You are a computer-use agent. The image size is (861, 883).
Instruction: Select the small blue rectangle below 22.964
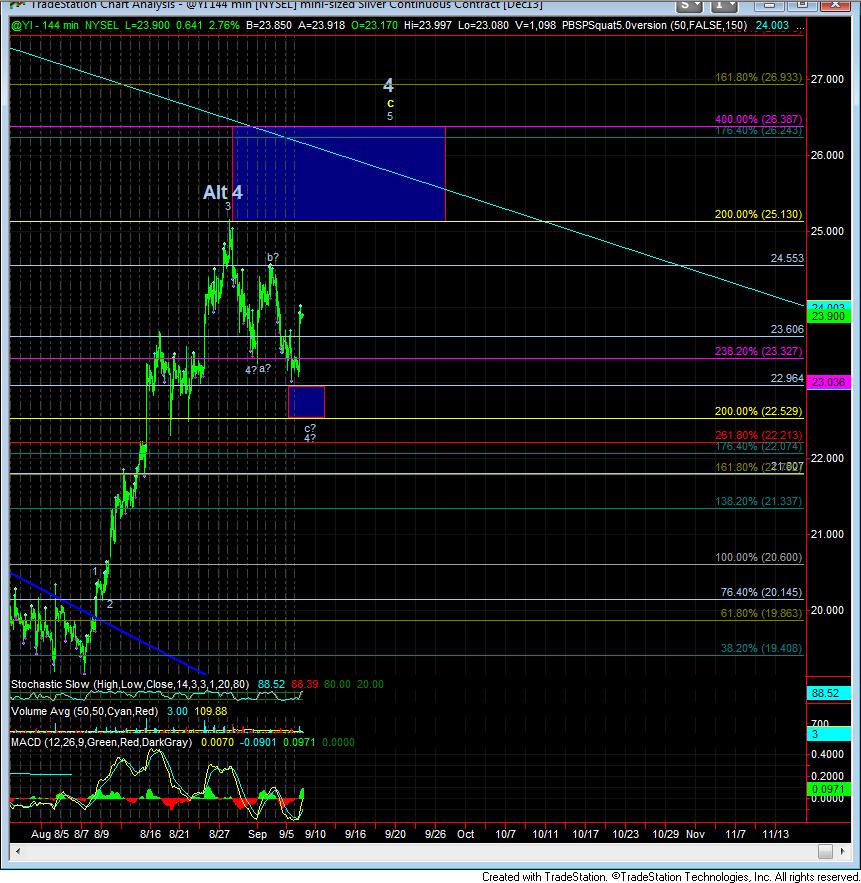click(x=306, y=402)
